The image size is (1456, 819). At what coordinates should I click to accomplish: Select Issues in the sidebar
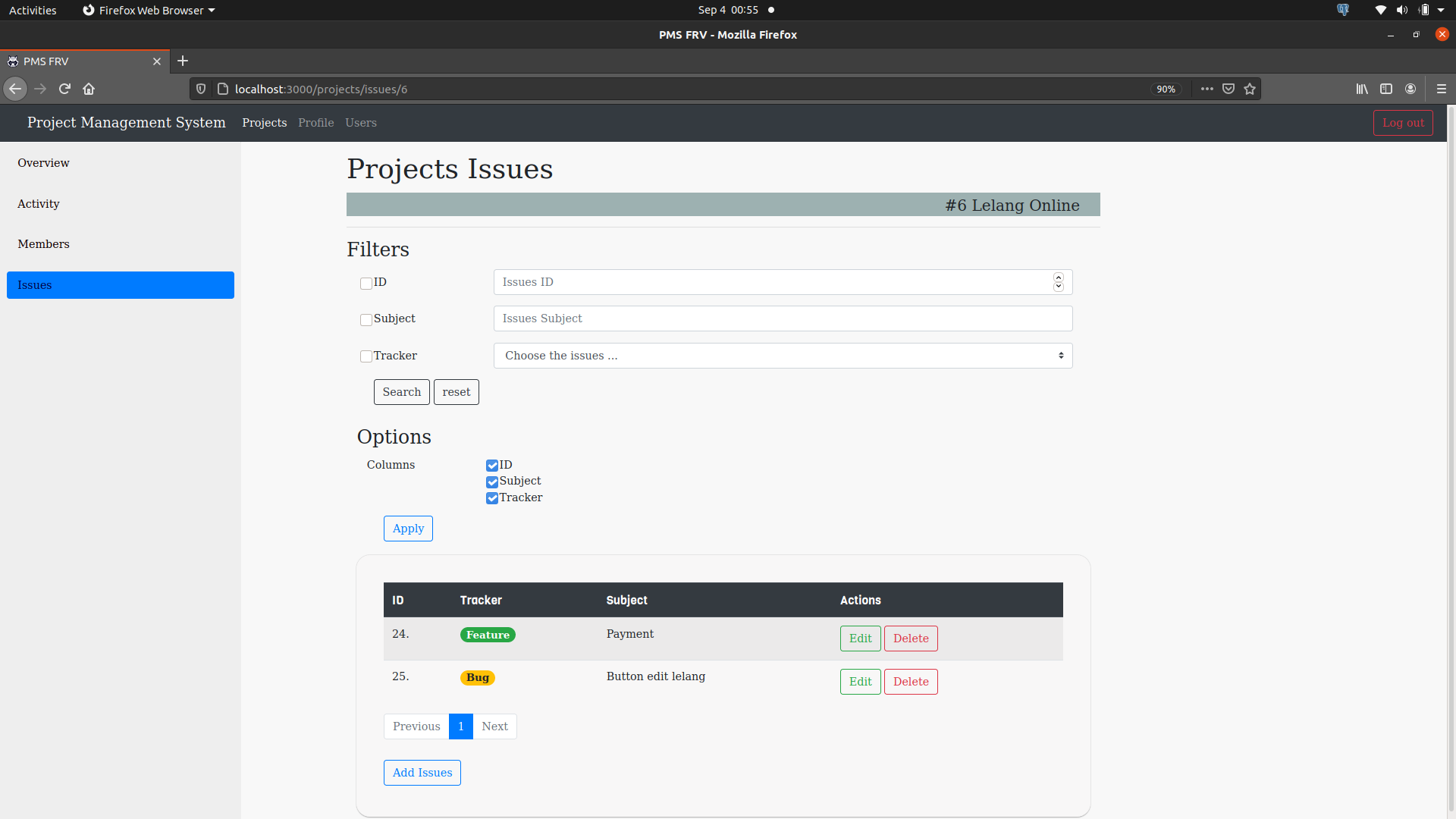[x=121, y=285]
